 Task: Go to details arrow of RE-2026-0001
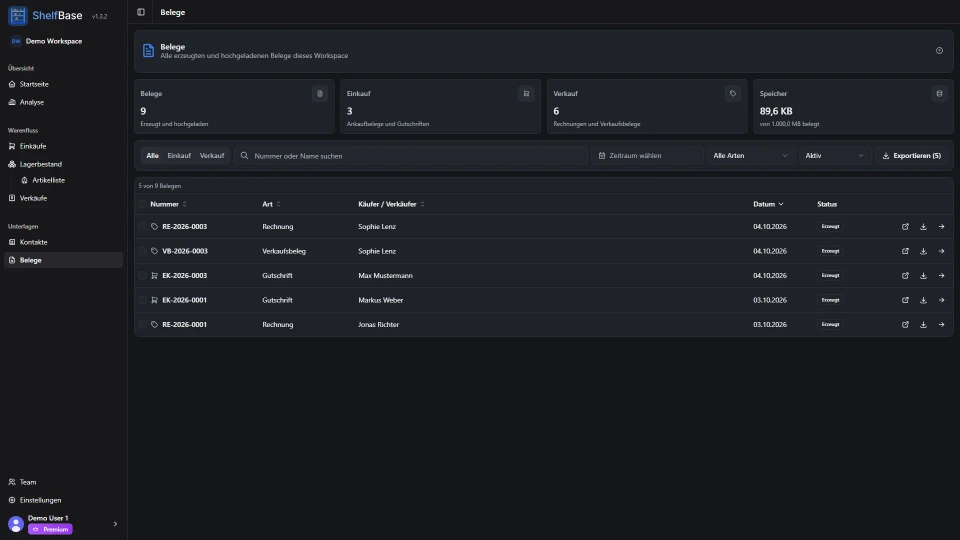point(942,324)
